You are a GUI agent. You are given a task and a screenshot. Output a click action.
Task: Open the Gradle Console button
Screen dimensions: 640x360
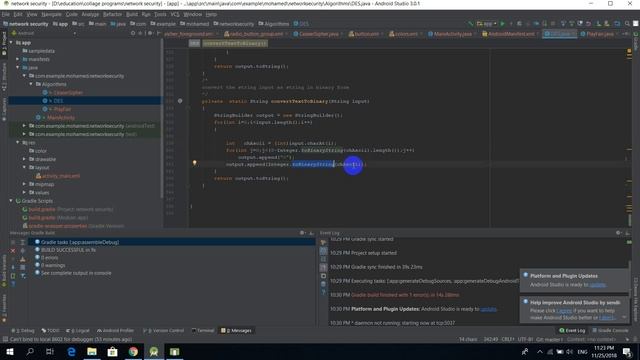pyautogui.click(x=610, y=330)
